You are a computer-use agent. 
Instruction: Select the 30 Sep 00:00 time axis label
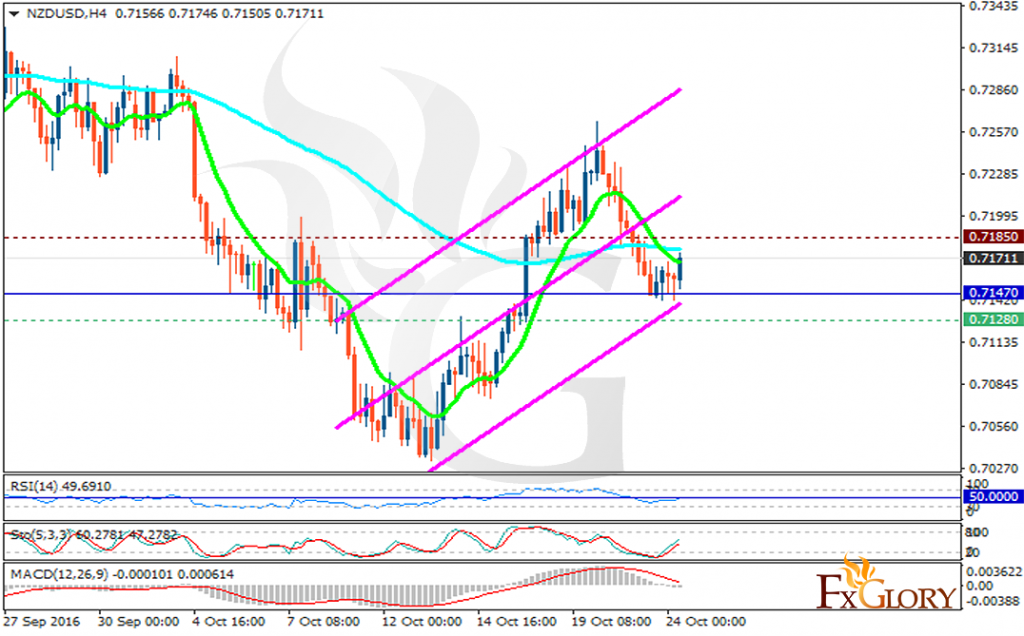click(x=138, y=622)
